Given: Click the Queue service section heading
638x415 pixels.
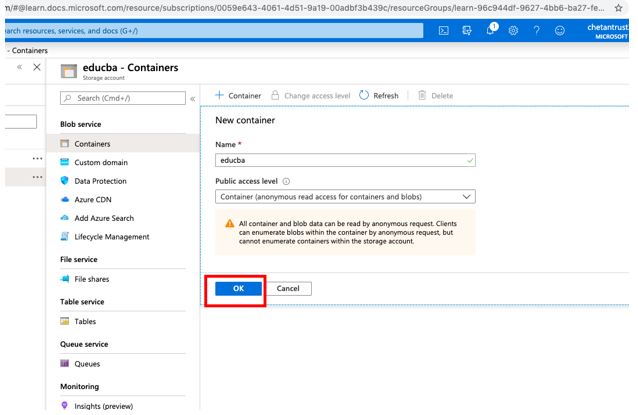Looking at the screenshot, I should [x=84, y=344].
